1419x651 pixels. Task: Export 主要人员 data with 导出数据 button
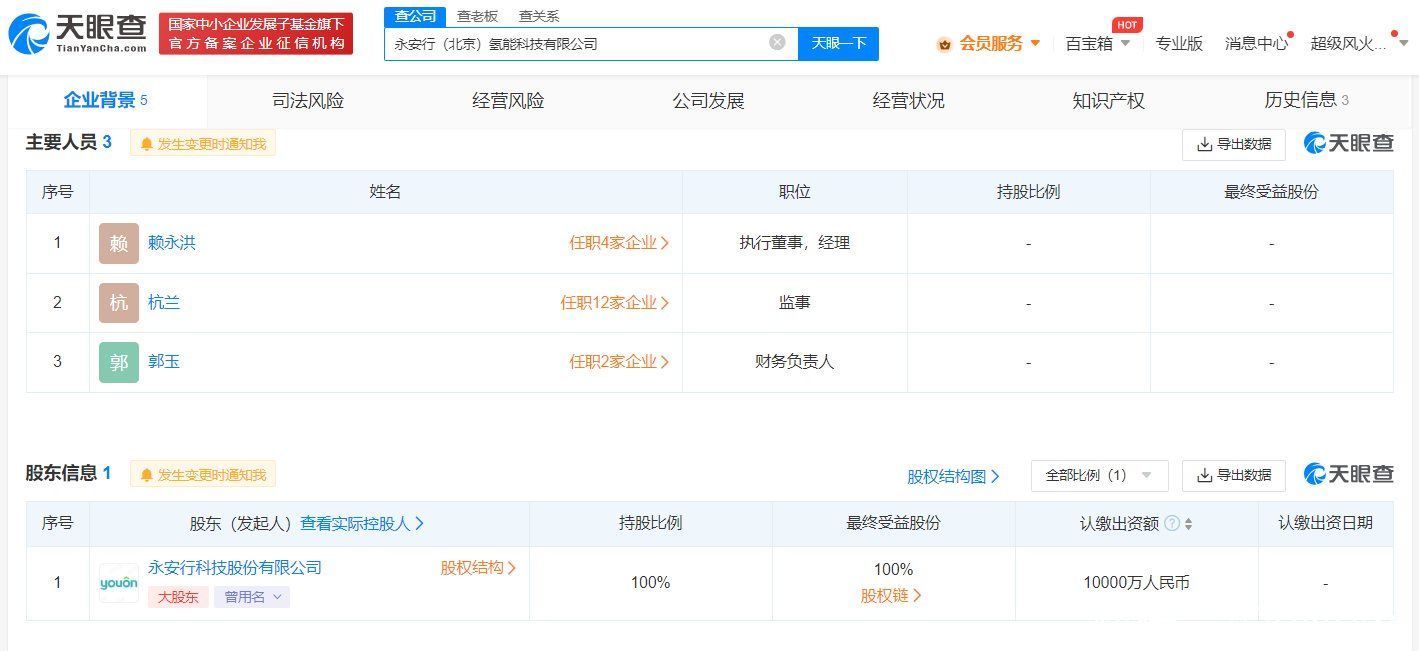(x=1233, y=144)
